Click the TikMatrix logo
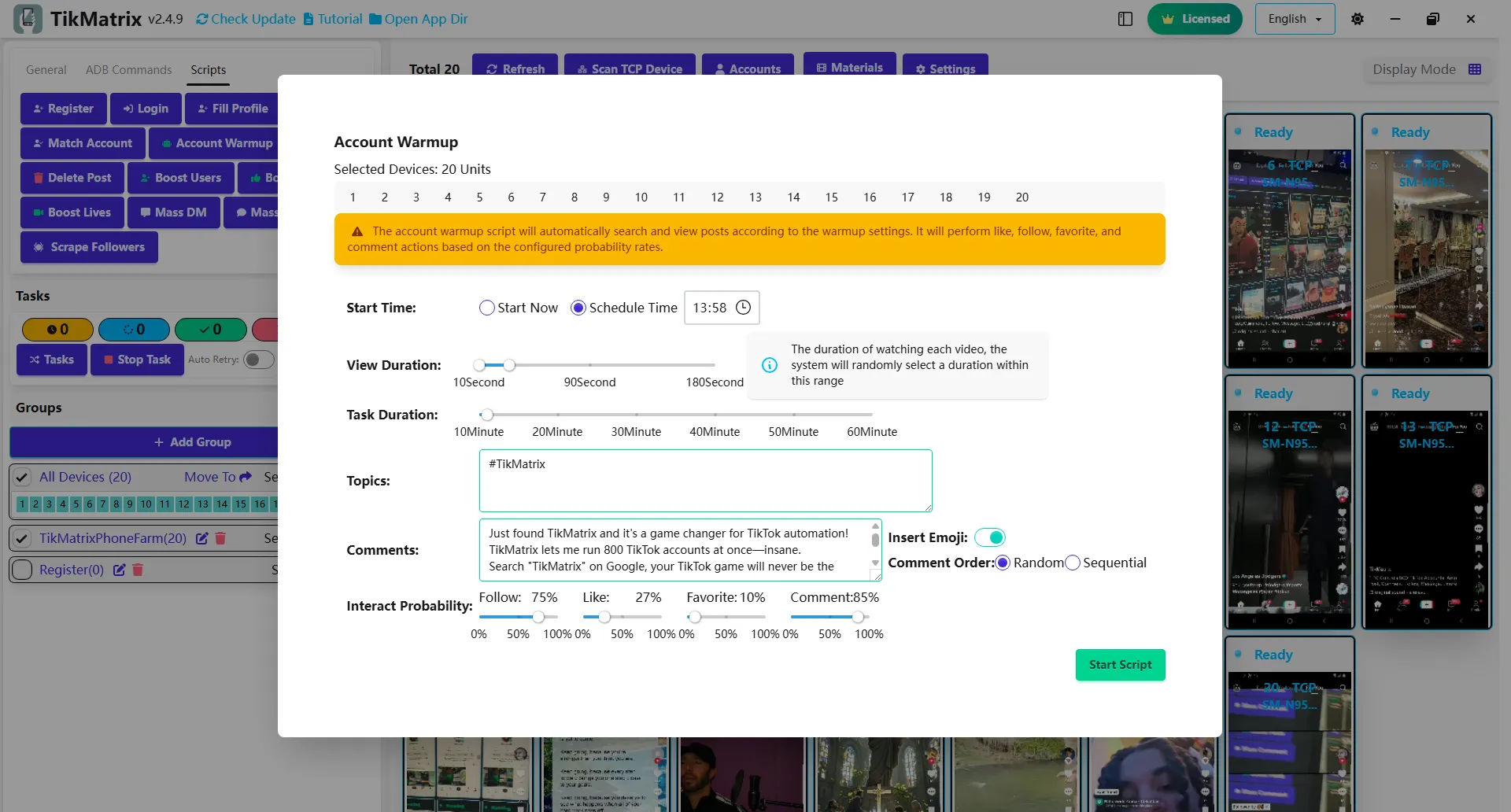The height and width of the screenshot is (812, 1511). 28,18
